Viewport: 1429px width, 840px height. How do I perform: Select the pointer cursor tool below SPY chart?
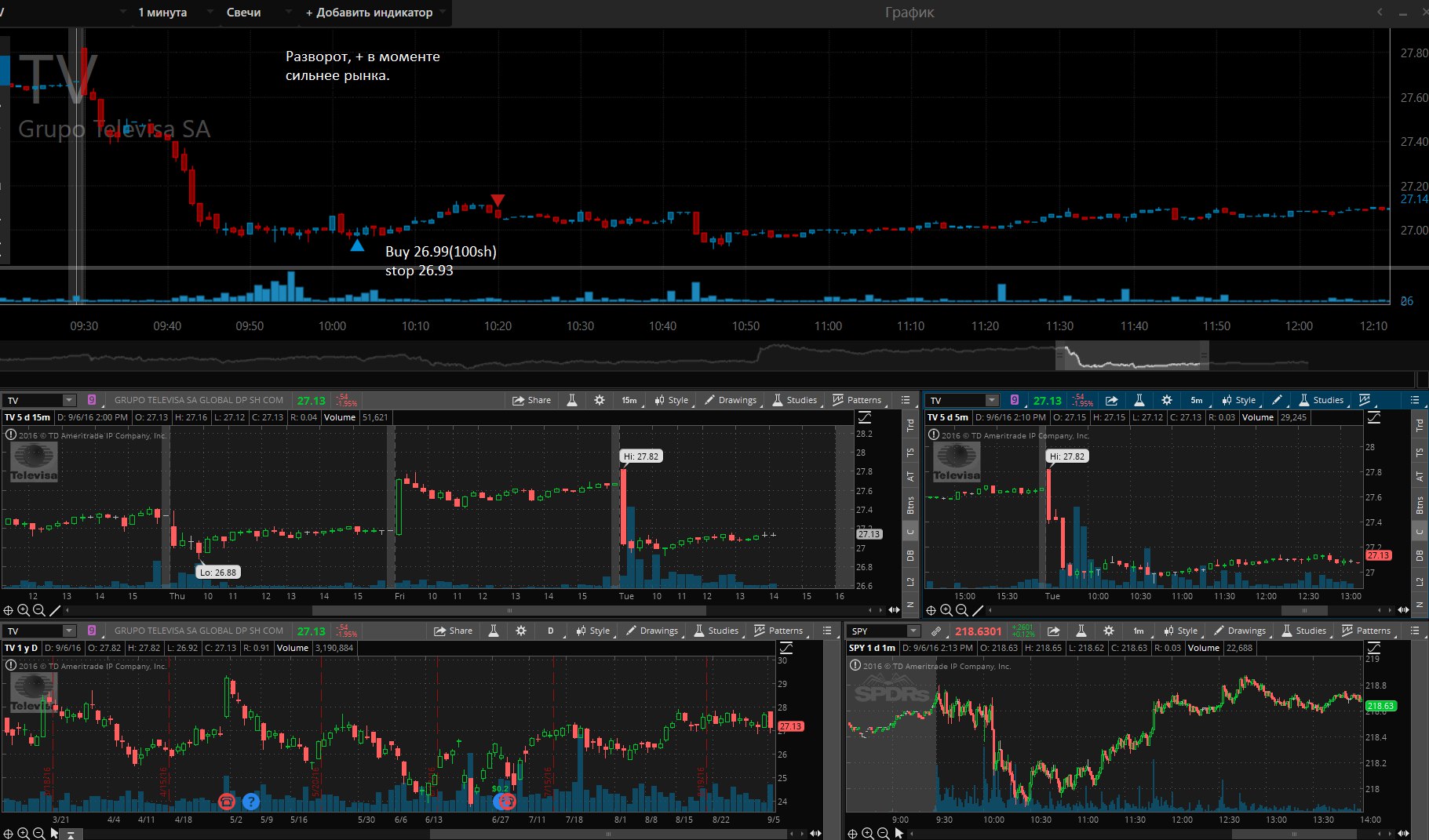point(899,834)
